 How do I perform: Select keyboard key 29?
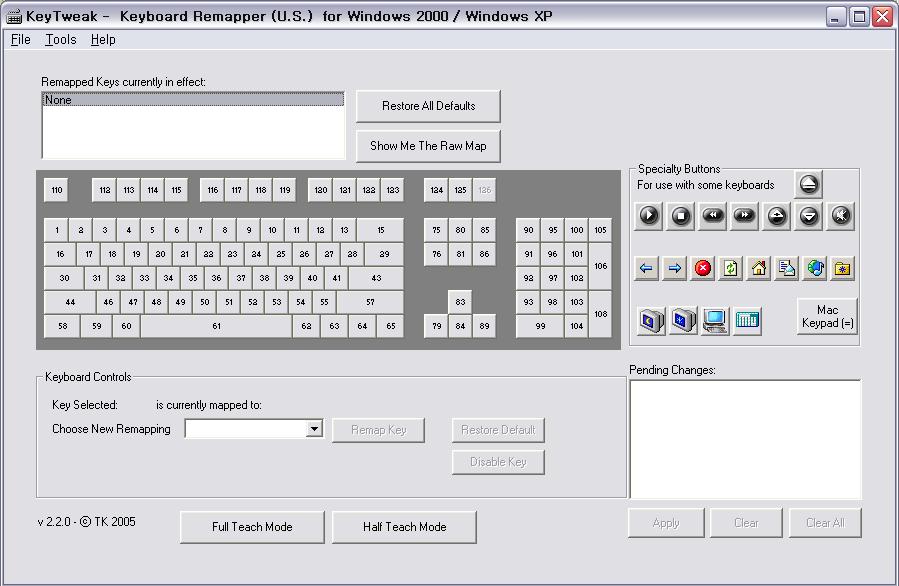pyautogui.click(x=384, y=254)
